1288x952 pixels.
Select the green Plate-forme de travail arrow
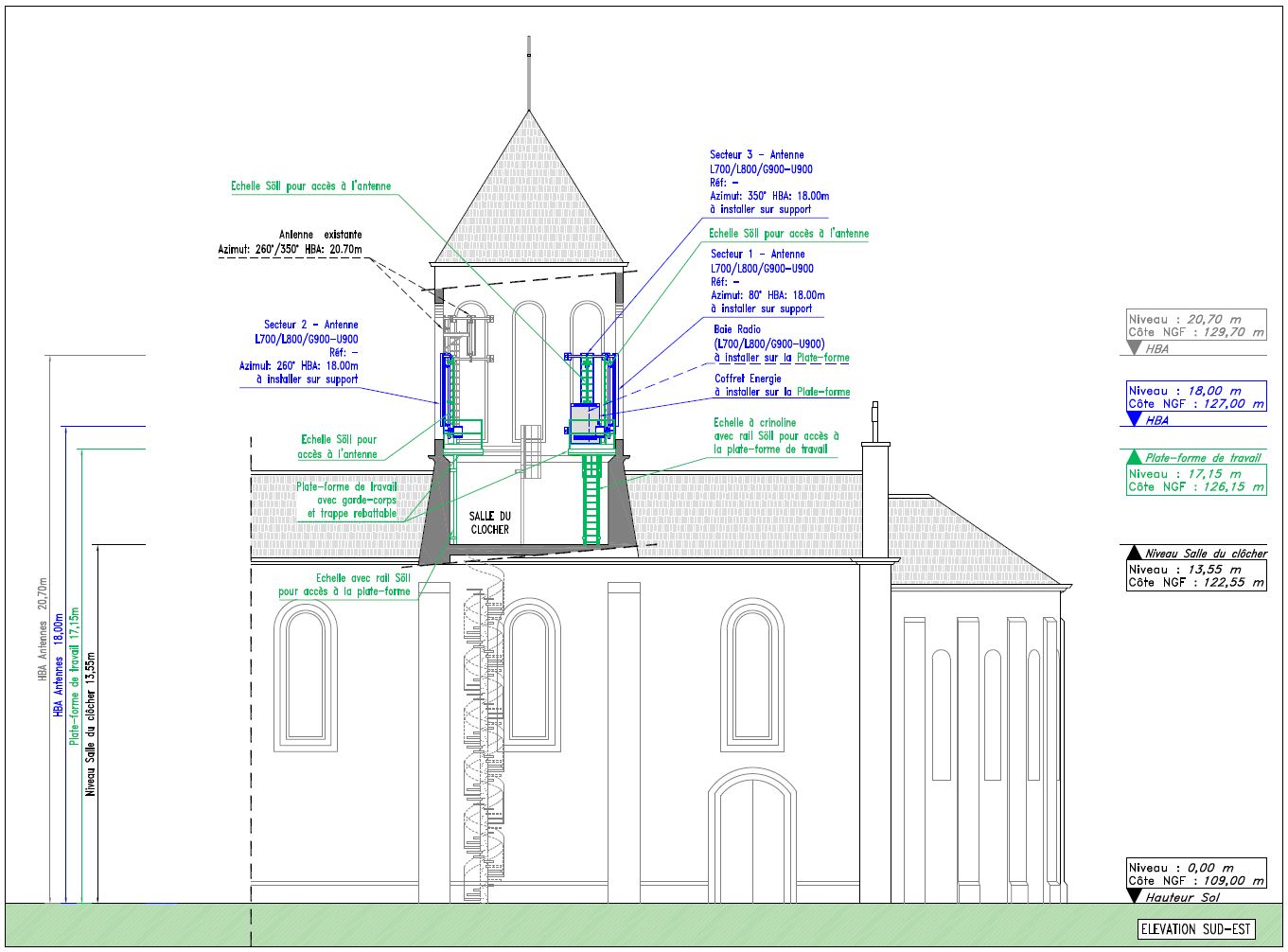tap(1133, 456)
